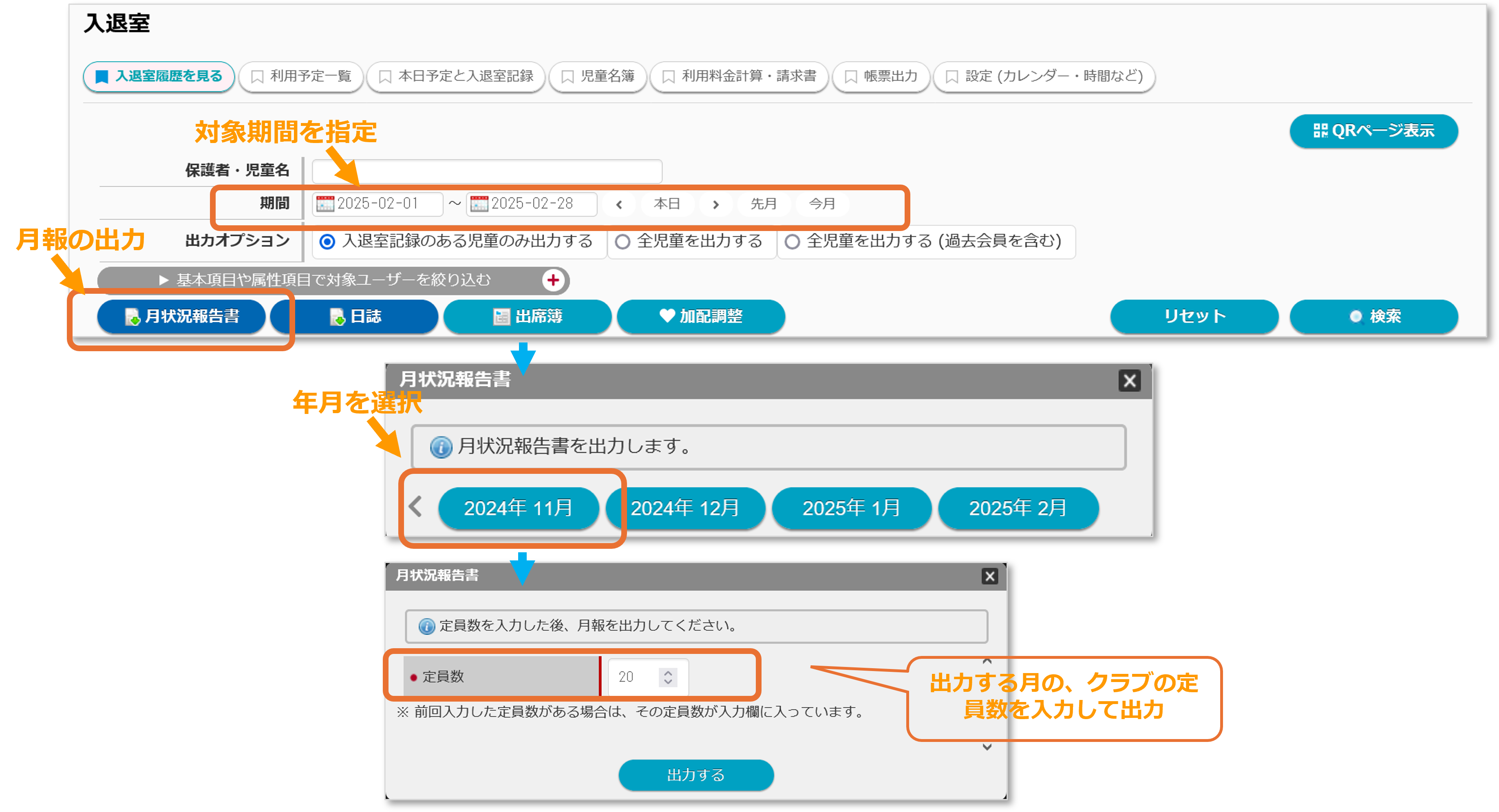The image size is (1499, 812).
Task: Select 2025年 2月
Action: pyautogui.click(x=1018, y=508)
